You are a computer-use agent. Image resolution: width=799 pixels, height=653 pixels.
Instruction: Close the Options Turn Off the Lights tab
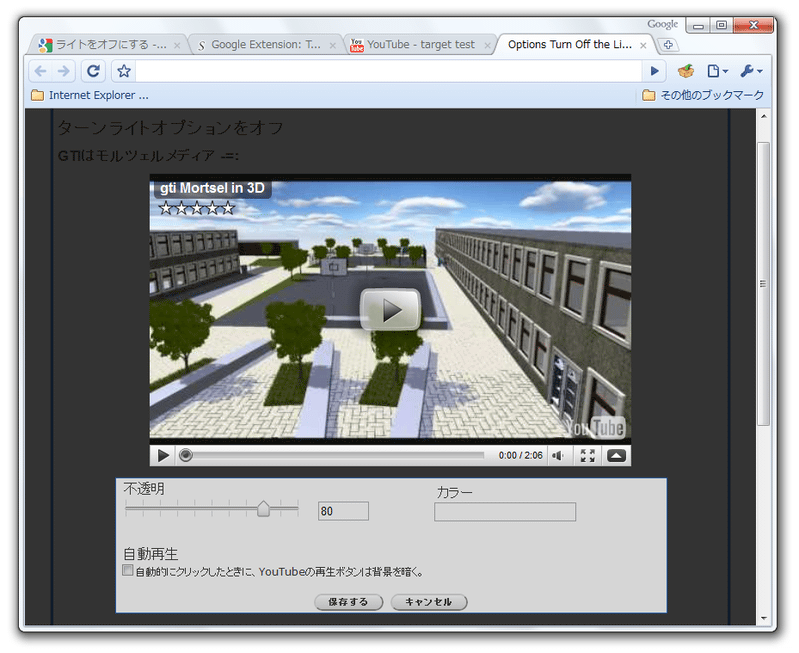click(643, 45)
